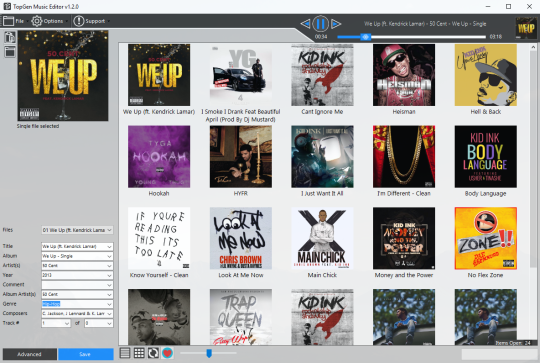Click the now playing We Up thumbnail
Image resolution: width=540 pixels, height=363 pixels.
click(526, 28)
